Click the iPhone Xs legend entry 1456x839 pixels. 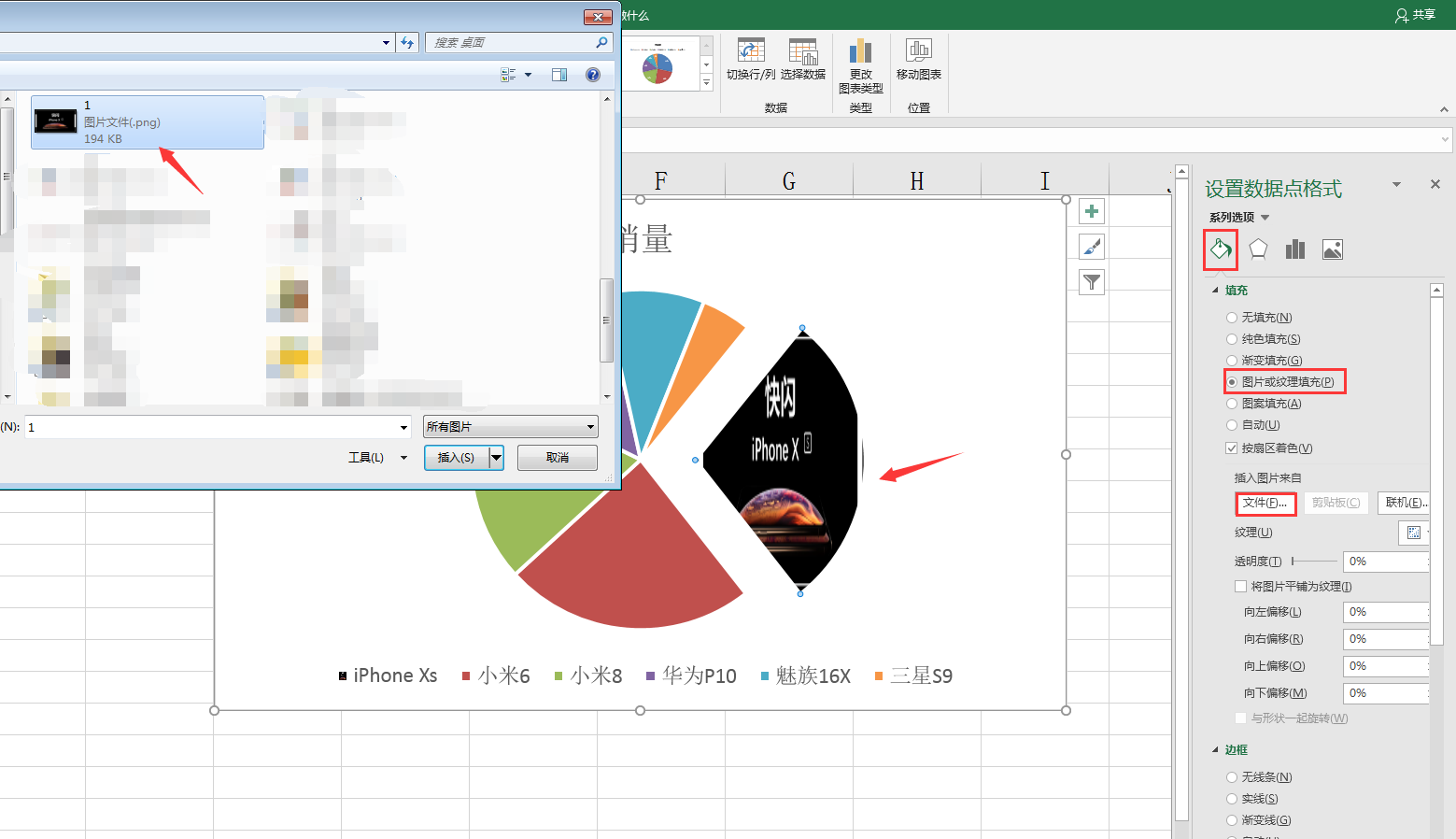click(x=388, y=675)
